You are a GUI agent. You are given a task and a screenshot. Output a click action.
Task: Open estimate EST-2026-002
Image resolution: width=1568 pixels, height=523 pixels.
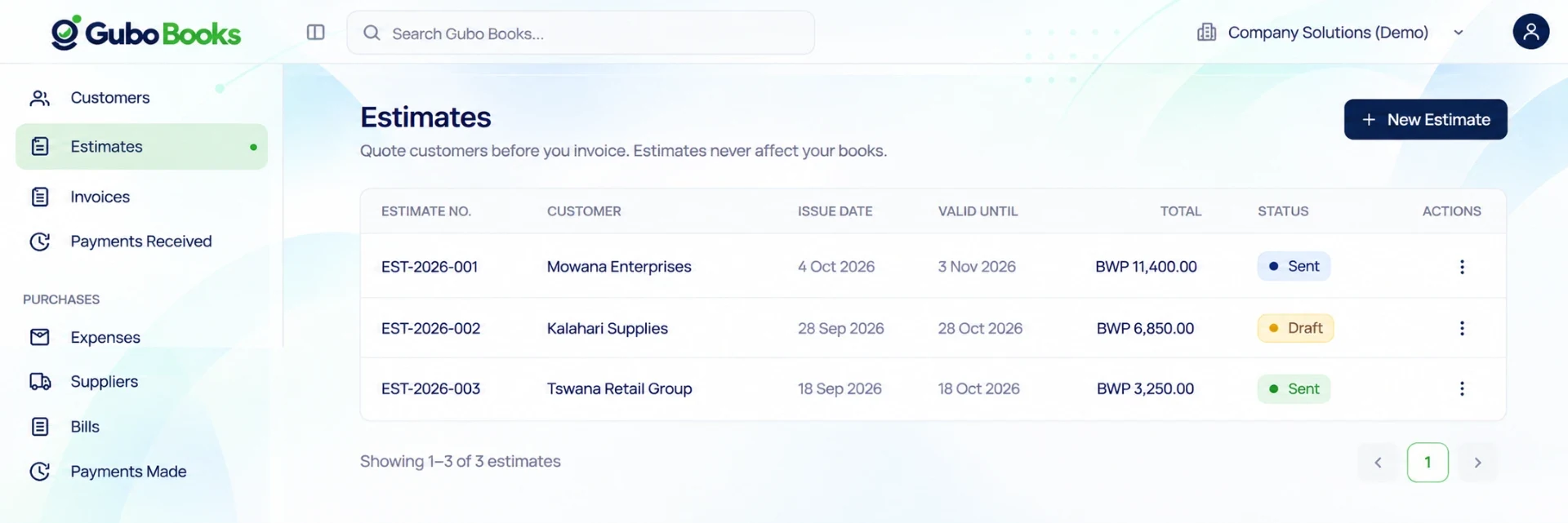coord(430,328)
